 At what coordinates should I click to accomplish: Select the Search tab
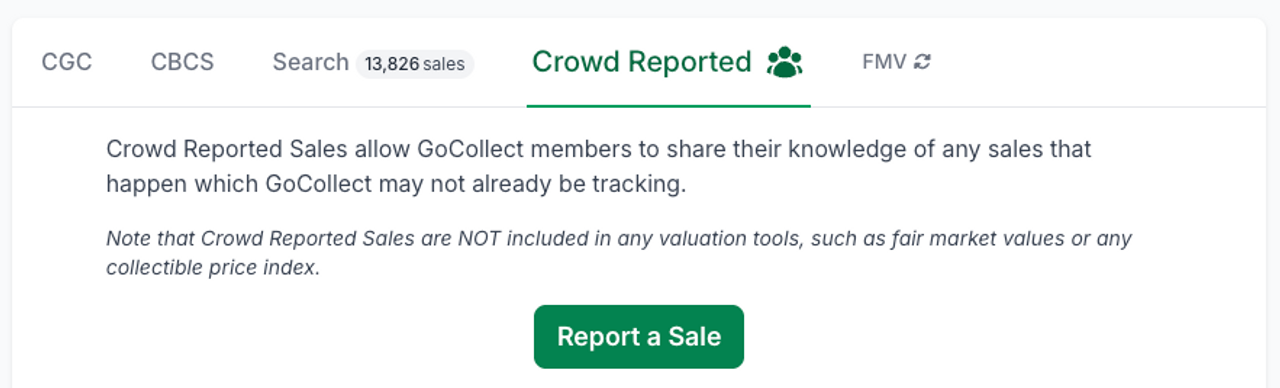point(310,62)
